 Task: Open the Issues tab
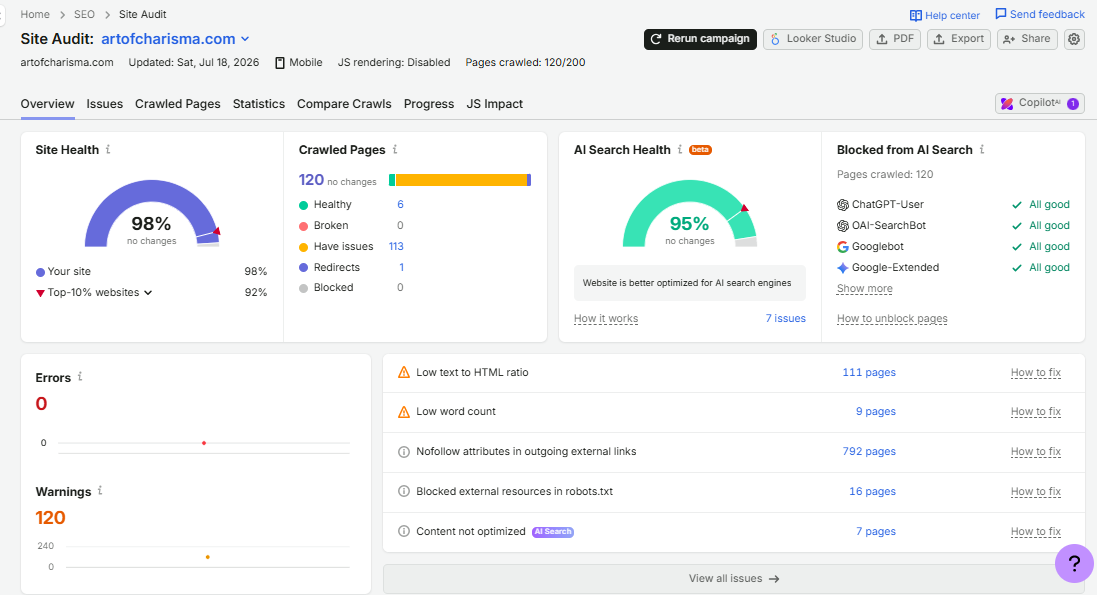pos(105,104)
